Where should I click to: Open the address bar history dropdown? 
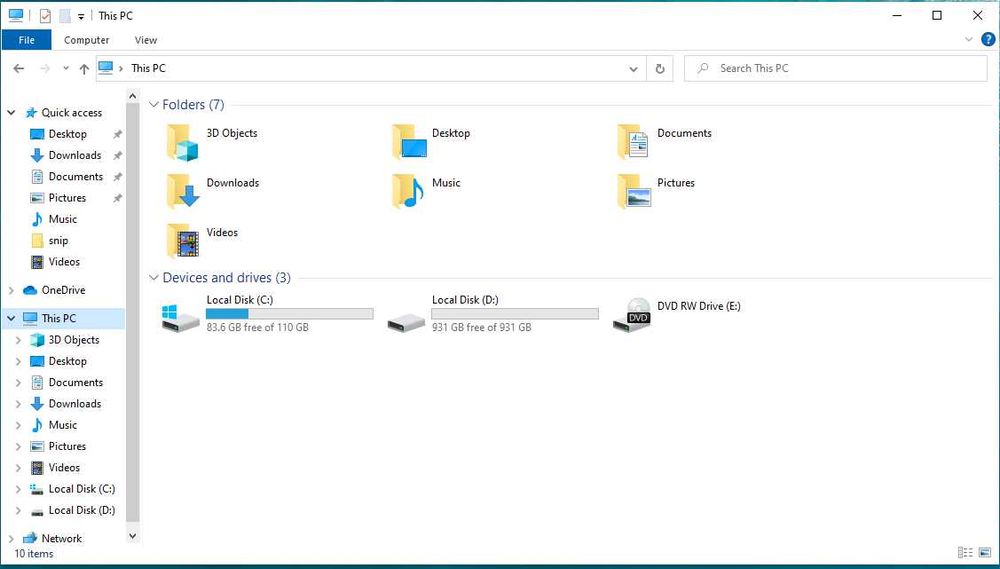point(633,69)
